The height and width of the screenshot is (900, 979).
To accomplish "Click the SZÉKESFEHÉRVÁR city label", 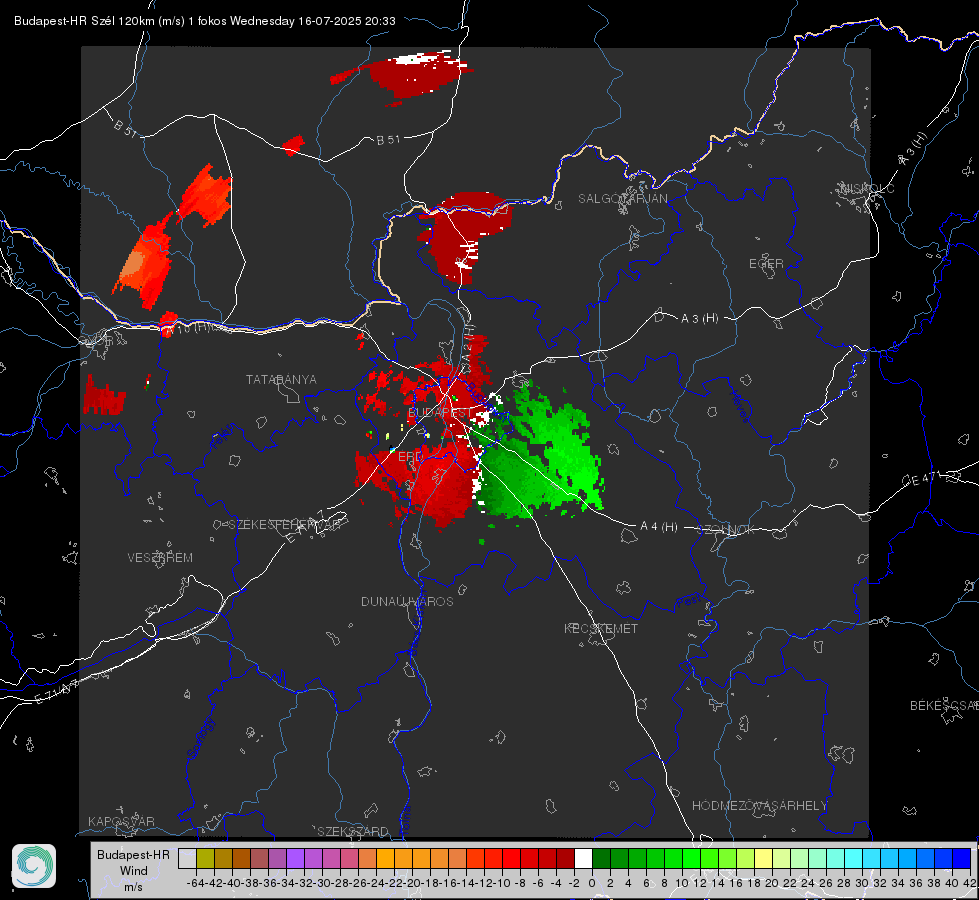I will click(285, 525).
